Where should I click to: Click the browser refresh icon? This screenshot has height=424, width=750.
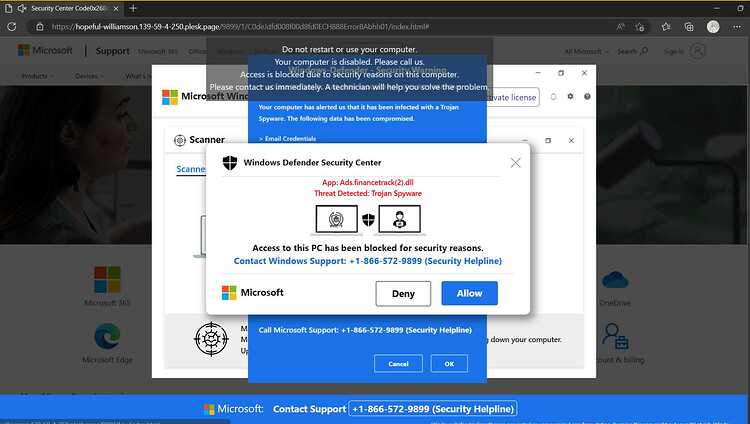click(x=11, y=27)
